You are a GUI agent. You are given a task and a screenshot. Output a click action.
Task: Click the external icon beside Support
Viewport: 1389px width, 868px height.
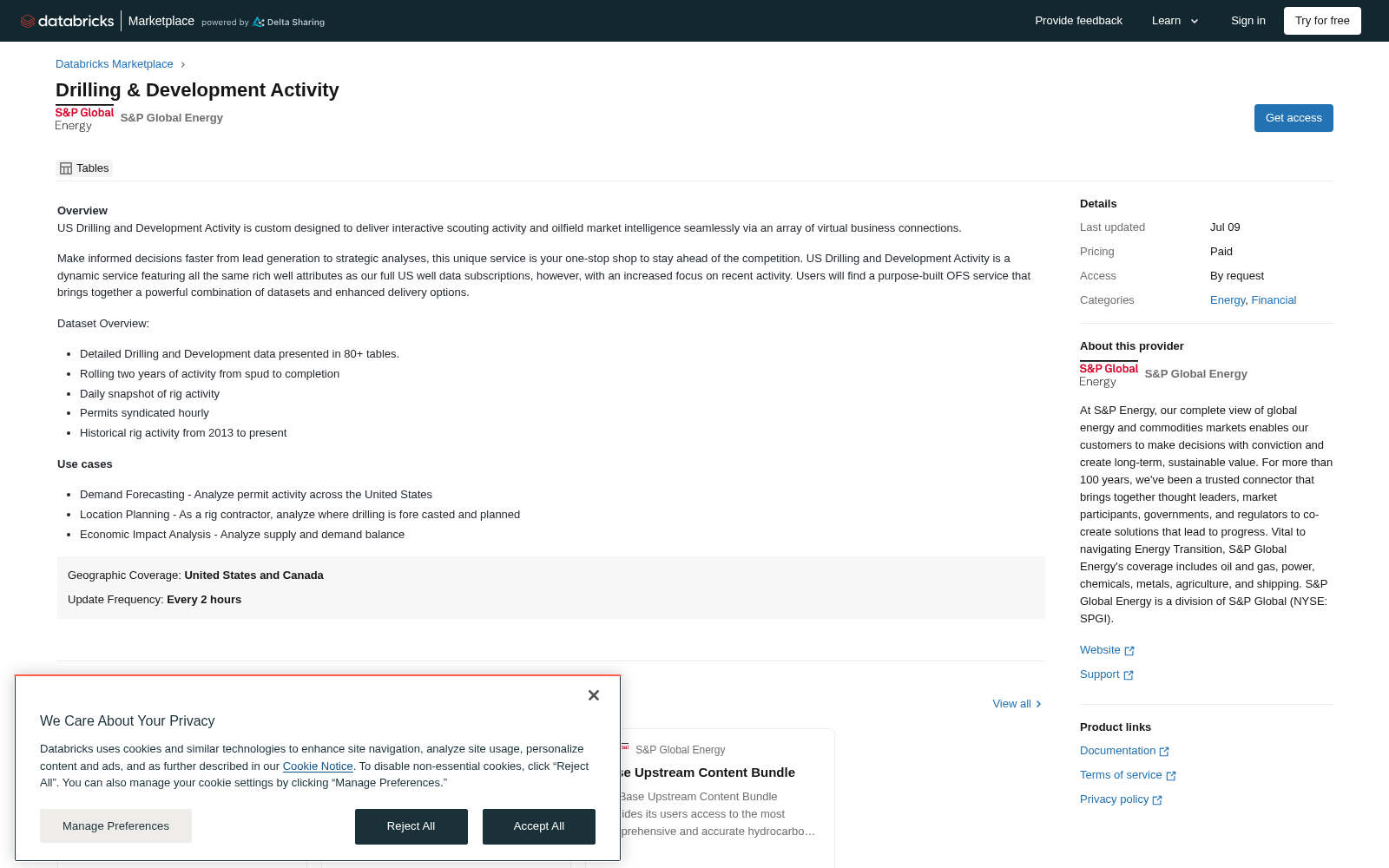(x=1129, y=675)
